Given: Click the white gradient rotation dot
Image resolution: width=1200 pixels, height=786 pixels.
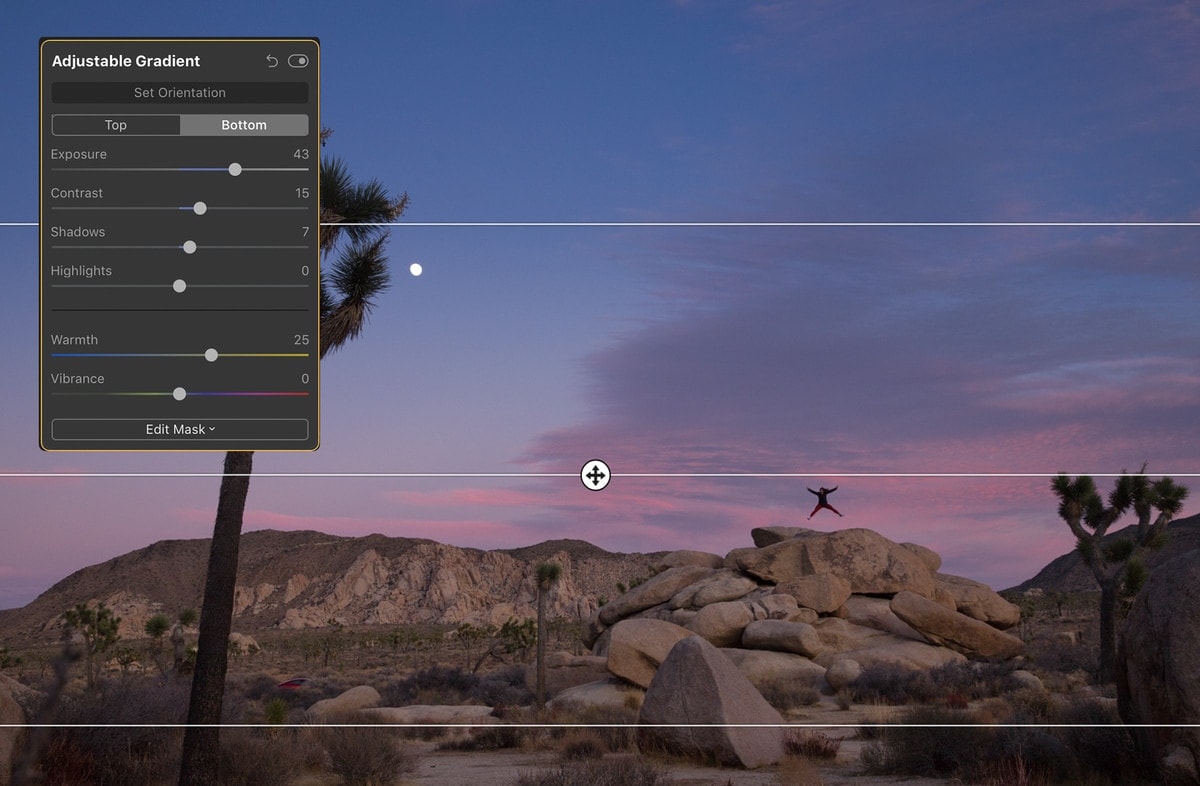Looking at the screenshot, I should point(416,270).
